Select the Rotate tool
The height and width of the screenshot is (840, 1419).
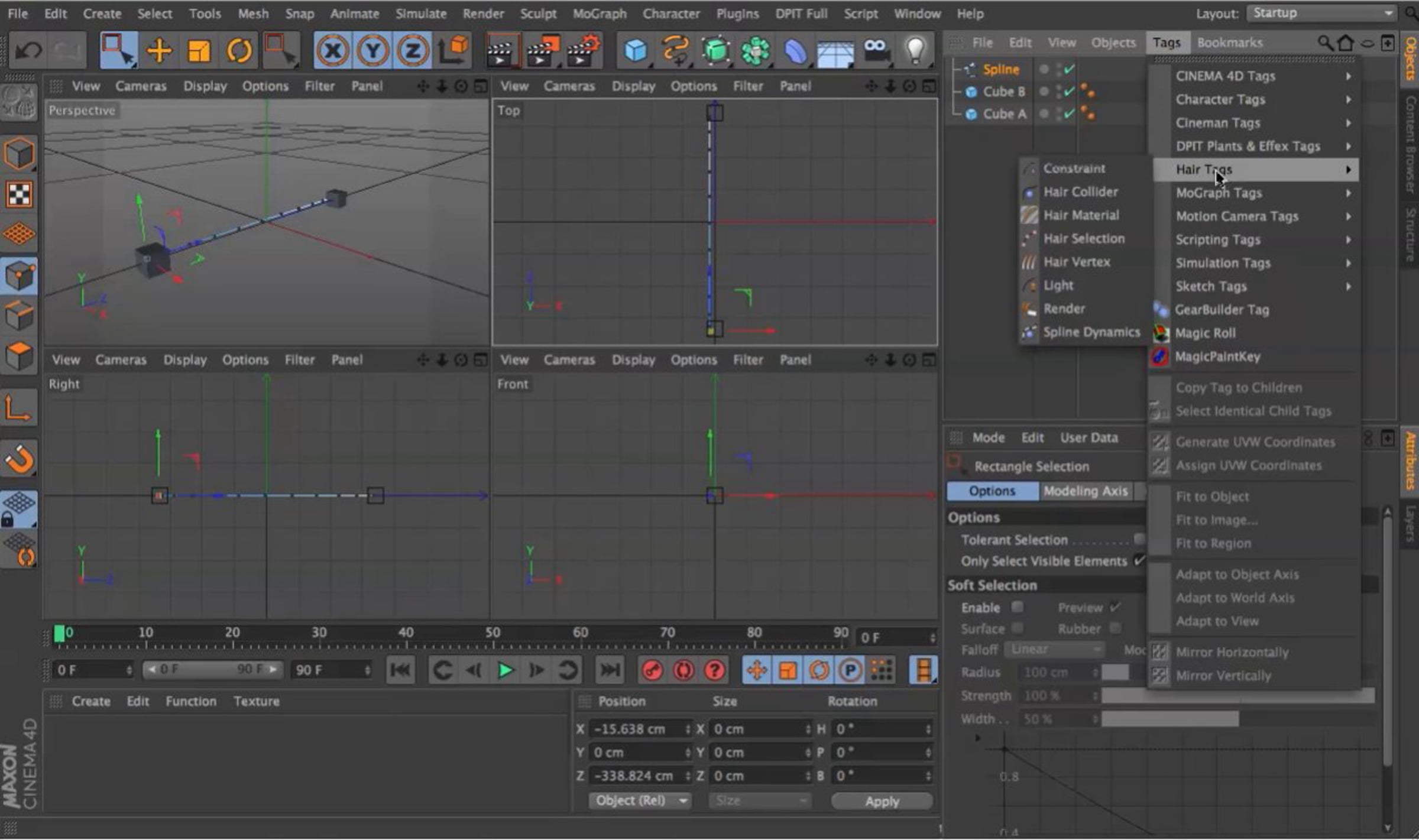click(x=239, y=51)
